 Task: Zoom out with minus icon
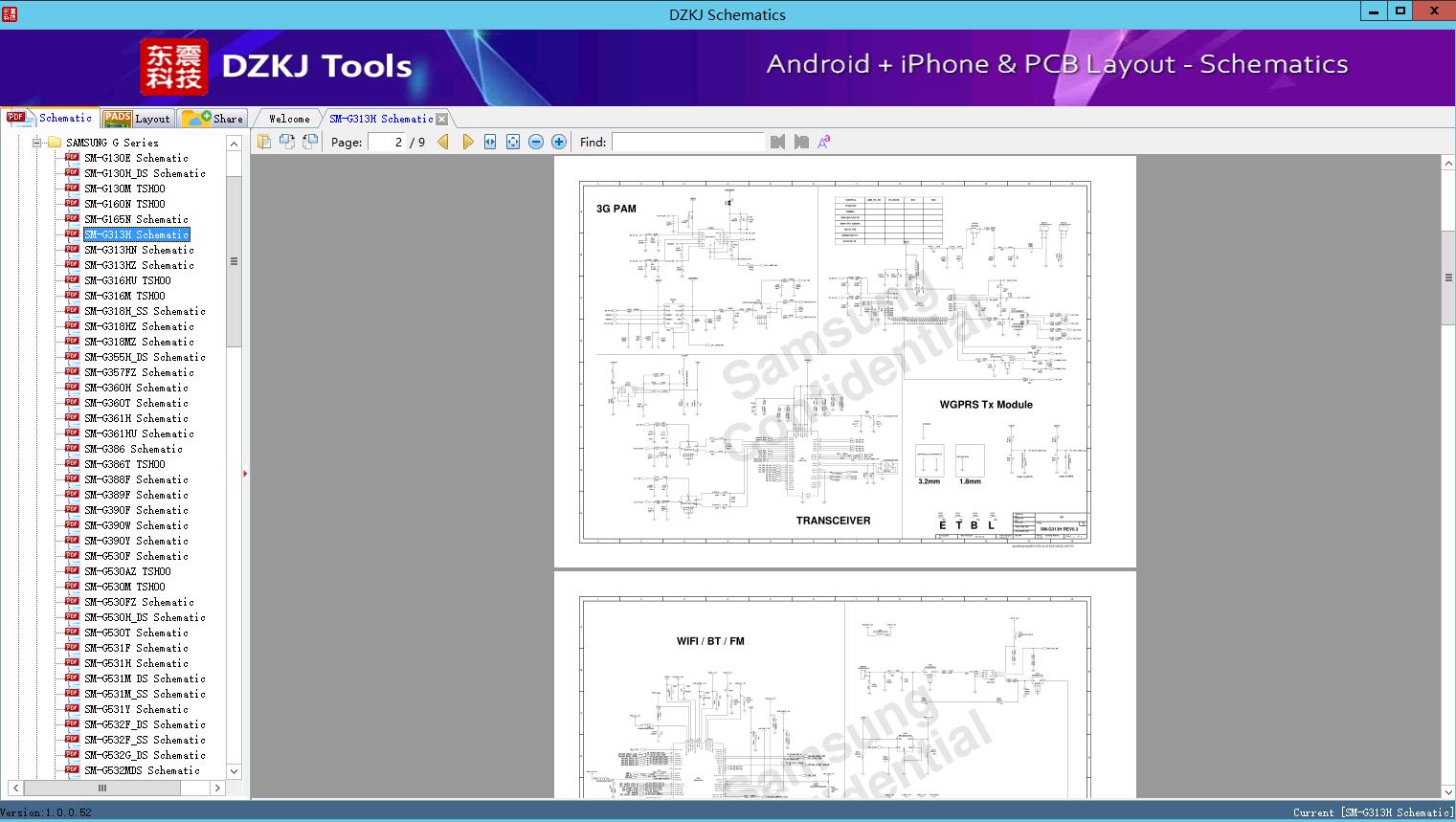point(536,142)
